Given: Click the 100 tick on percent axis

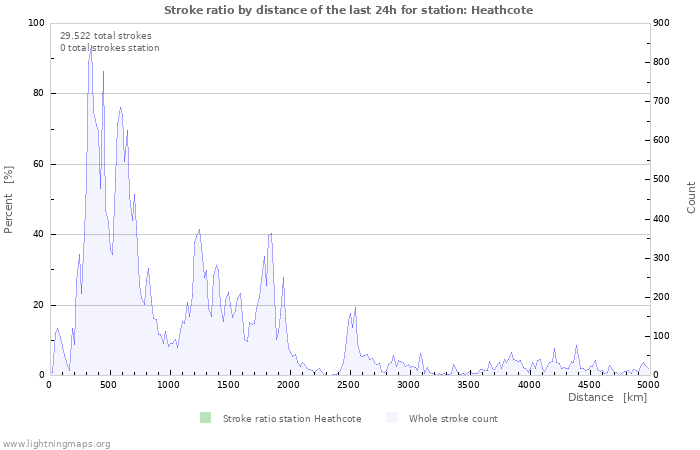Looking at the screenshot, I should (35, 23).
